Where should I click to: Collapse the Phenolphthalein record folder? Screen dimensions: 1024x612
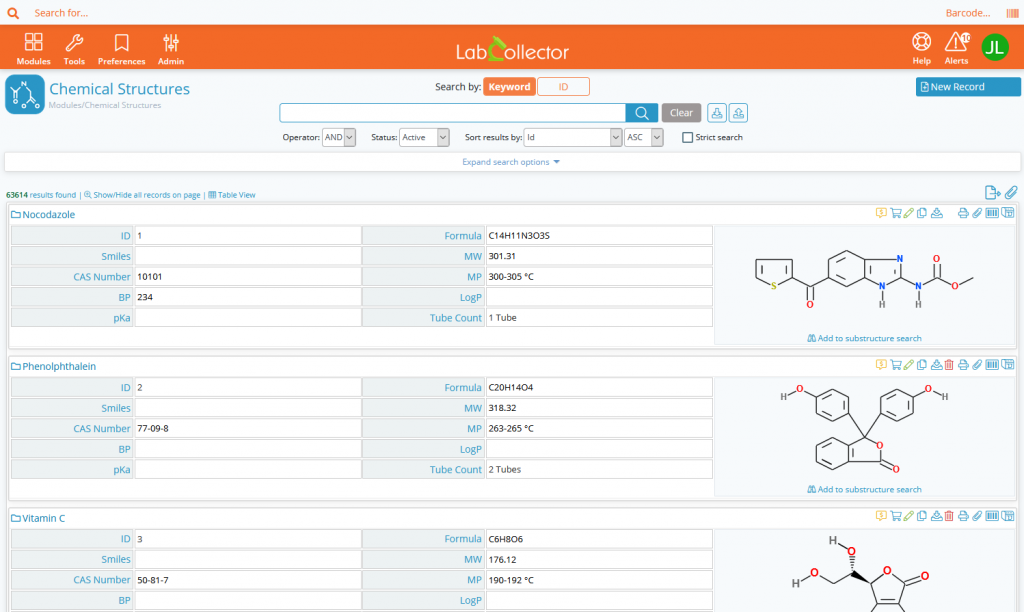(16, 366)
